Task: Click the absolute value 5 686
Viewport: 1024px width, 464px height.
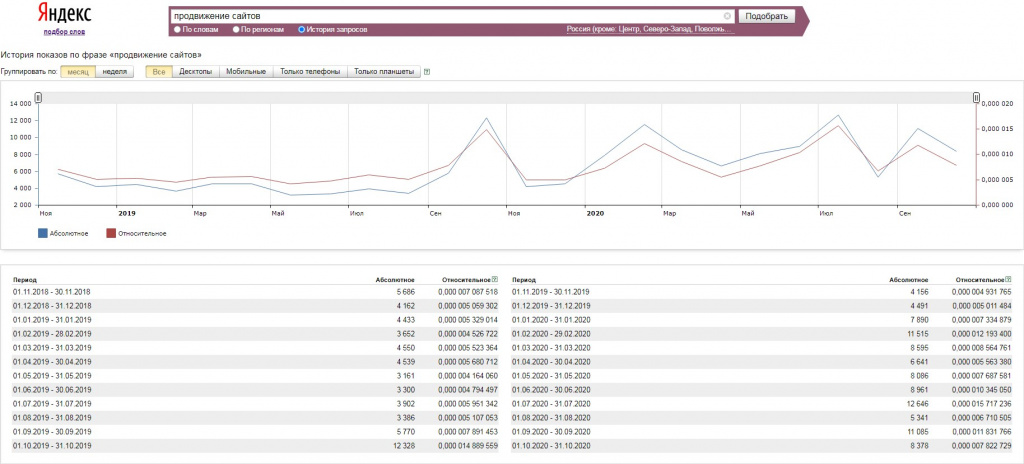Action: [x=405, y=291]
